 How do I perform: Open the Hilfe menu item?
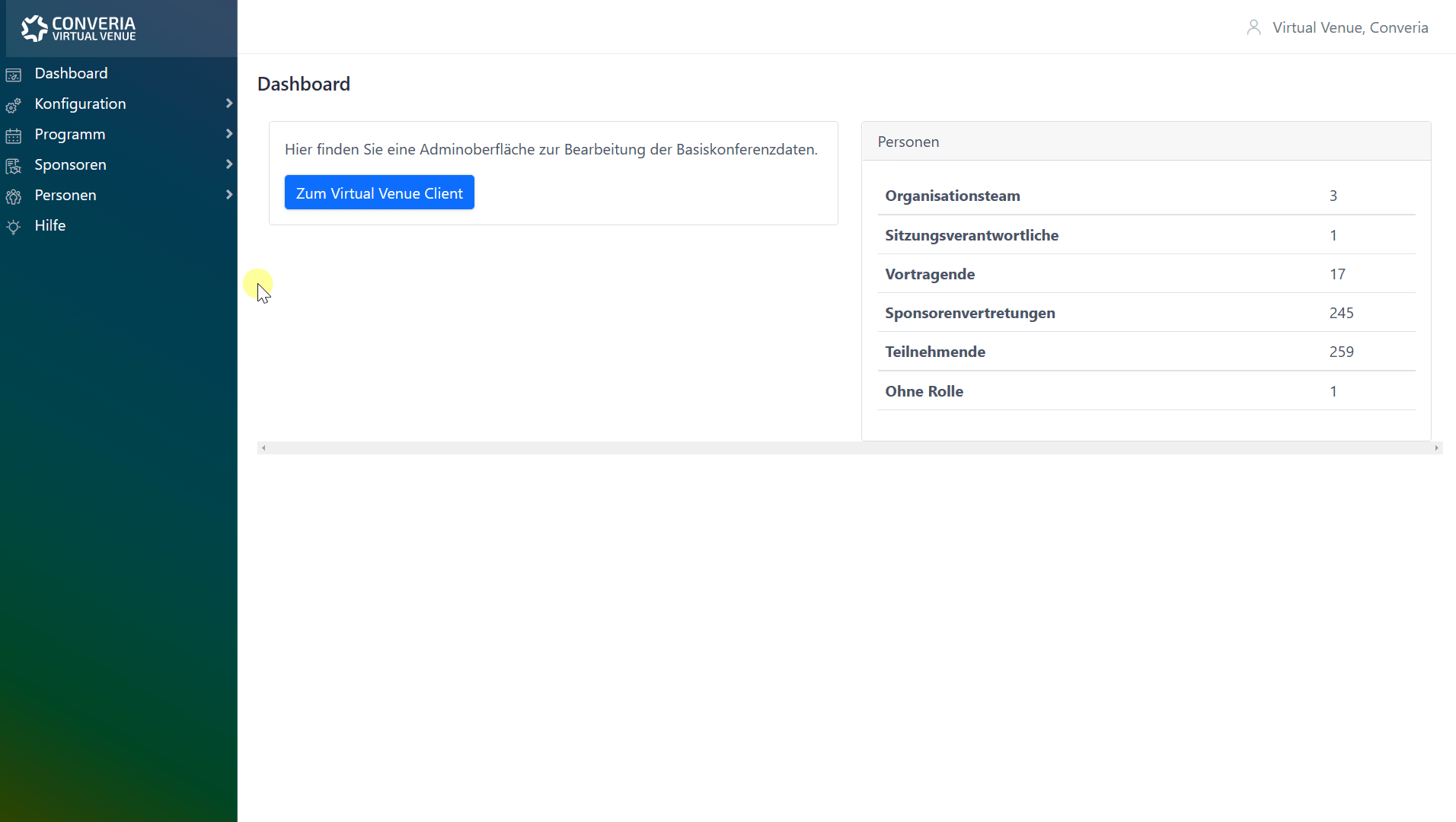[x=50, y=225]
